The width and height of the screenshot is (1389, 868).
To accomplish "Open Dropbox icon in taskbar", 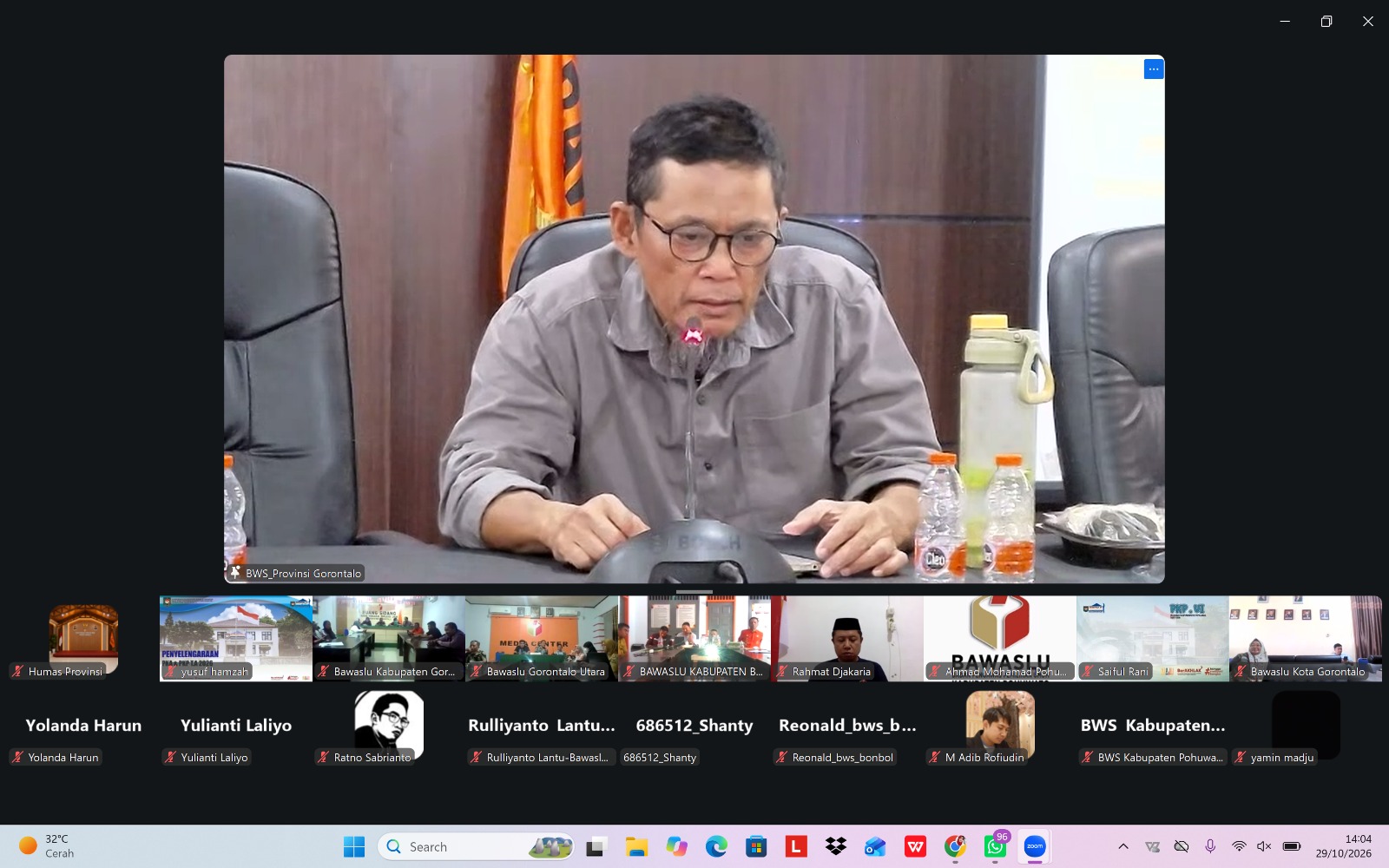I will tap(835, 846).
